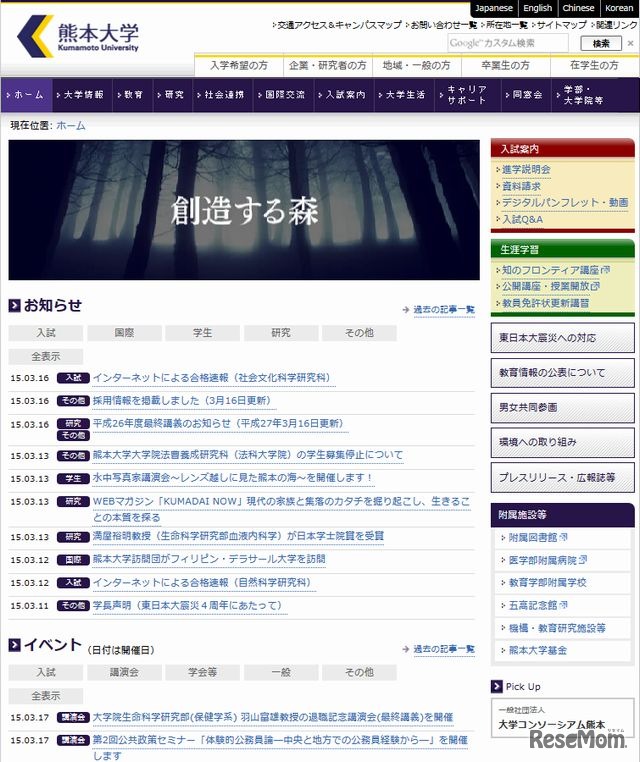The image size is (640, 762).
Task: Select the 企業・研究者の方 tab
Action: (x=328, y=65)
